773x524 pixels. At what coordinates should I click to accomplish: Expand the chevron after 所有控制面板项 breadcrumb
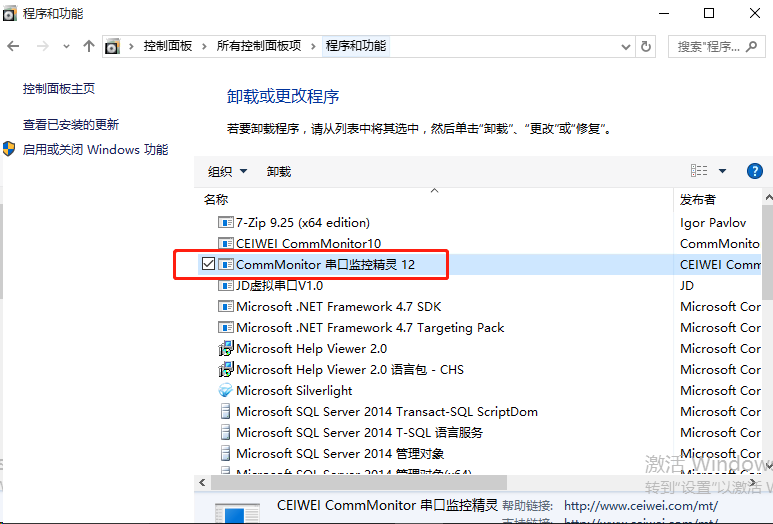[x=313, y=46]
